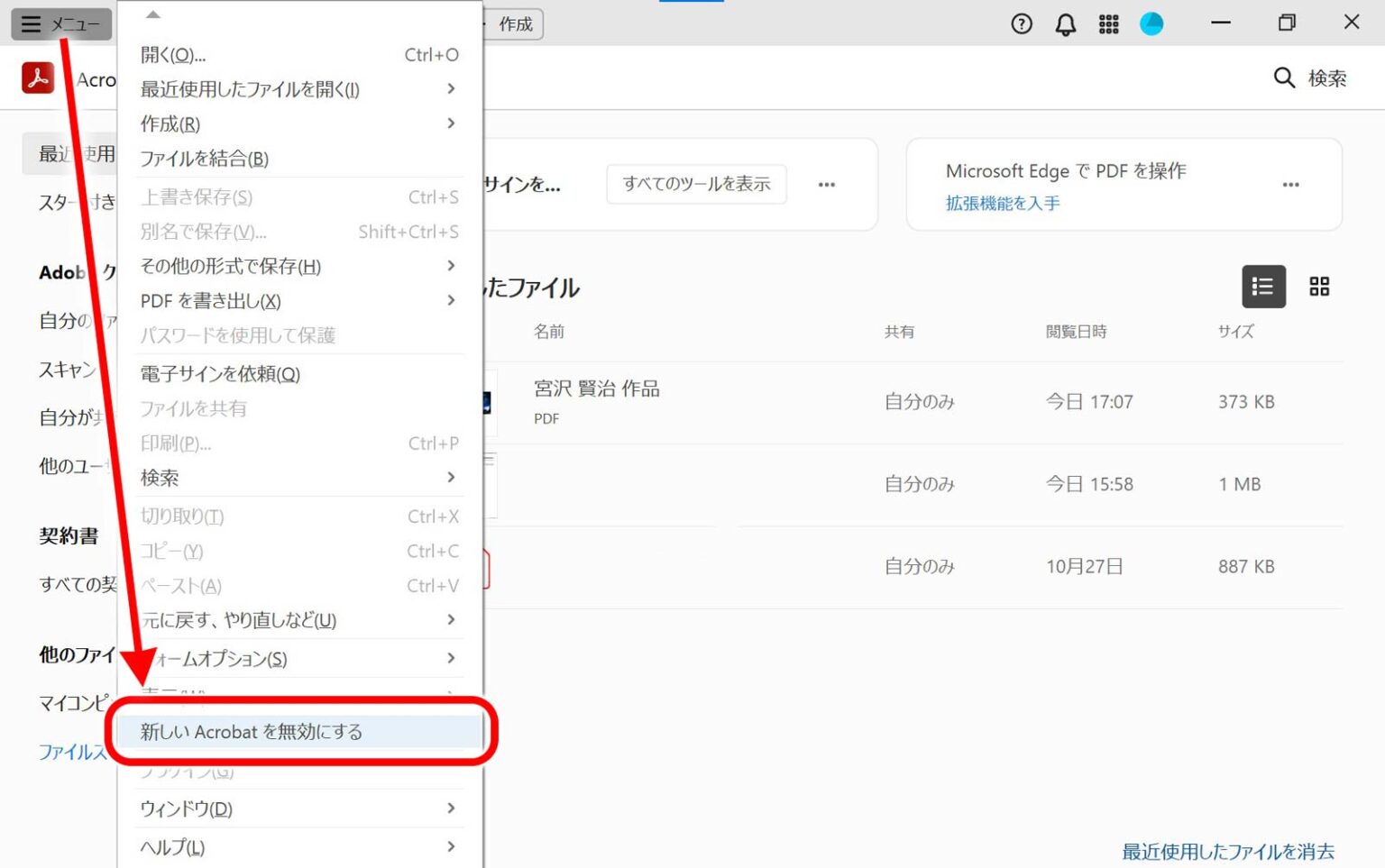Keep list view enabled
This screenshot has width=1385, height=868.
(1262, 287)
